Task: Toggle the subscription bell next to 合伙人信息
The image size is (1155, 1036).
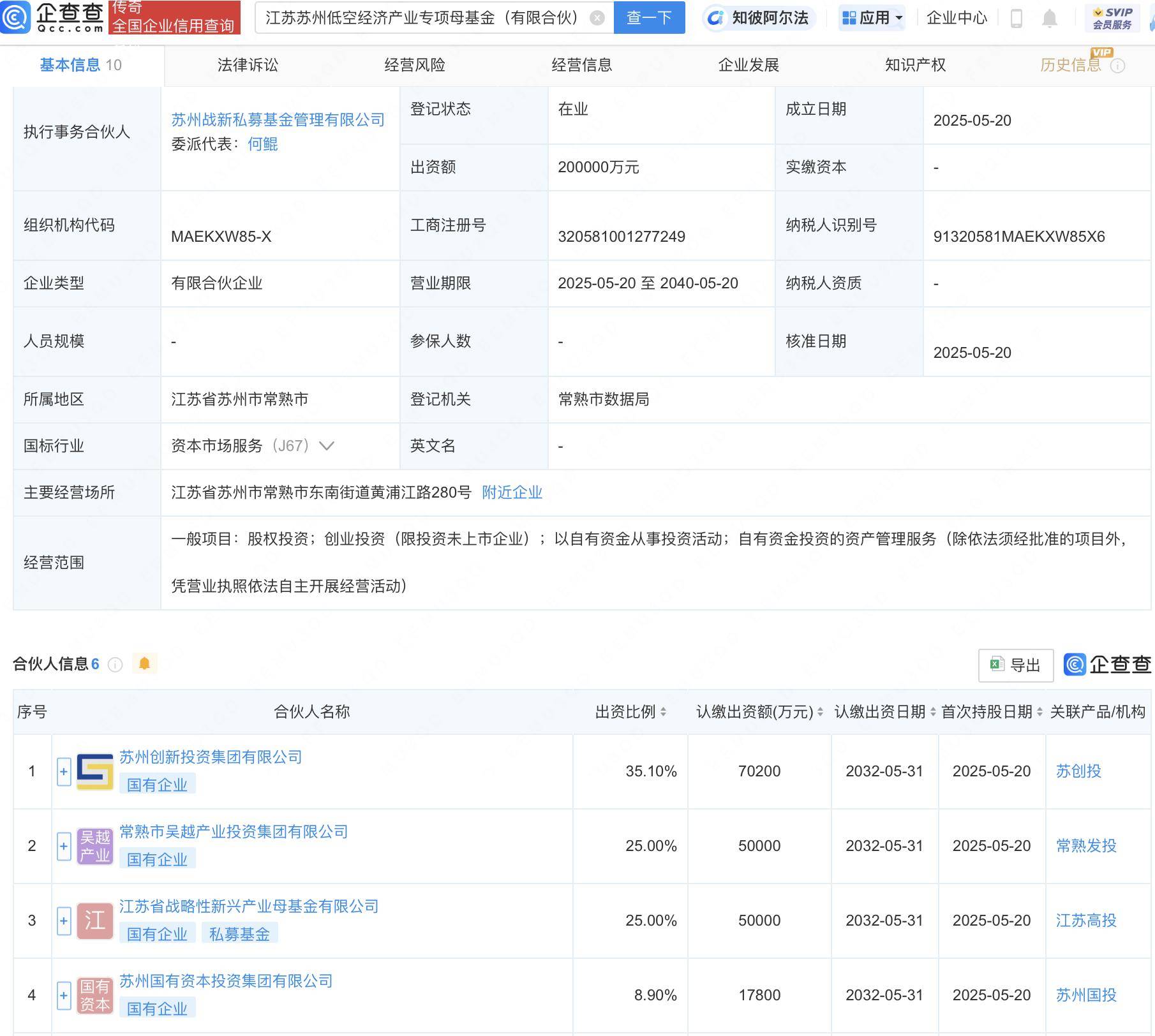Action: point(145,663)
